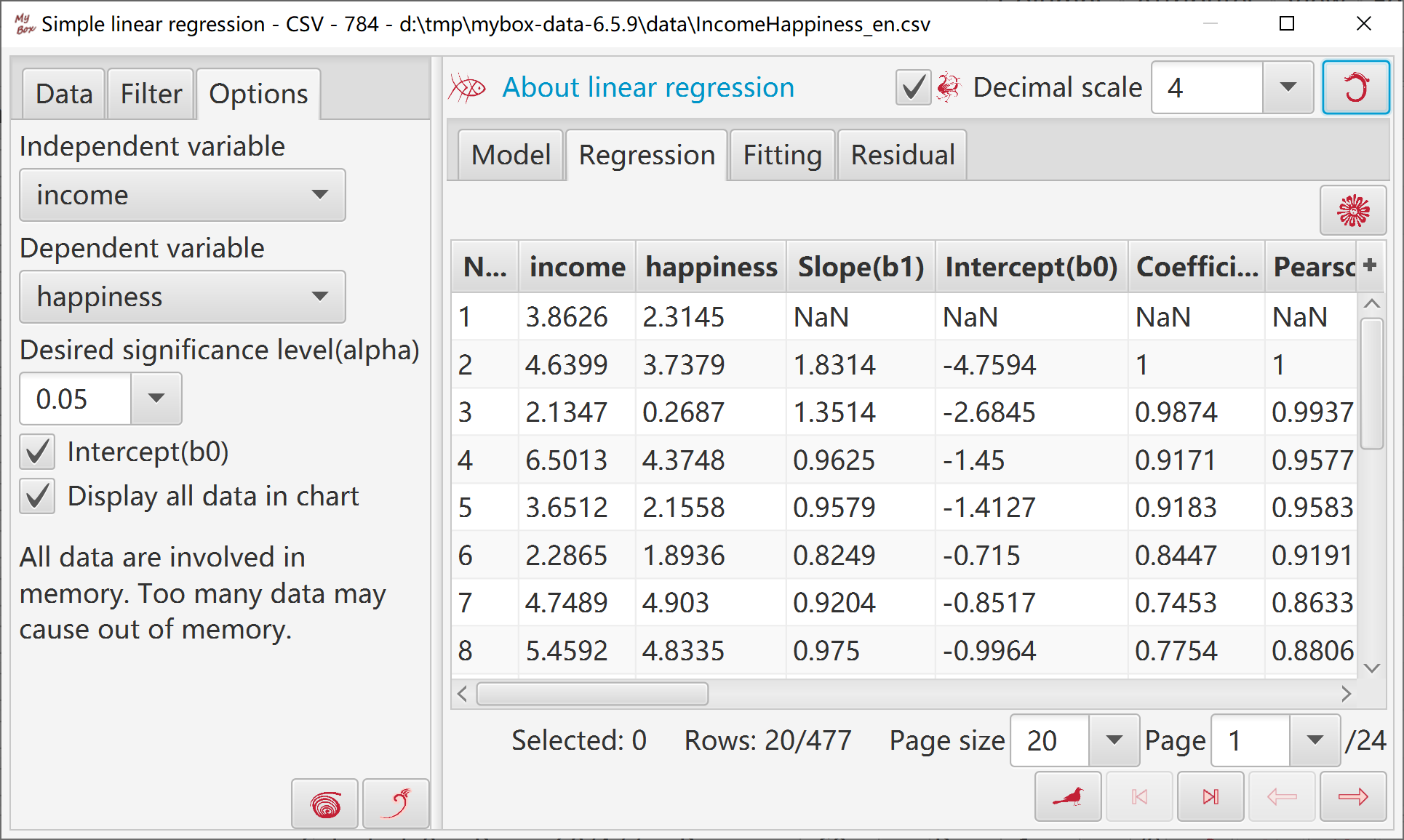Toggle the checkbox before Decimal scale
1404x840 pixels.
tap(913, 88)
